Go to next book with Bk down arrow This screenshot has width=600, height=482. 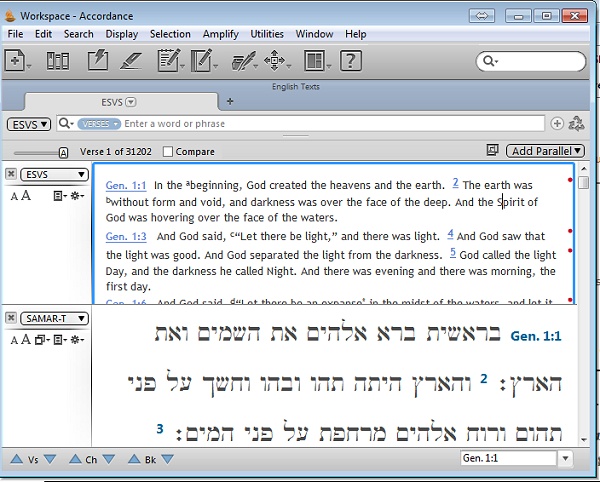pyautogui.click(x=168, y=459)
